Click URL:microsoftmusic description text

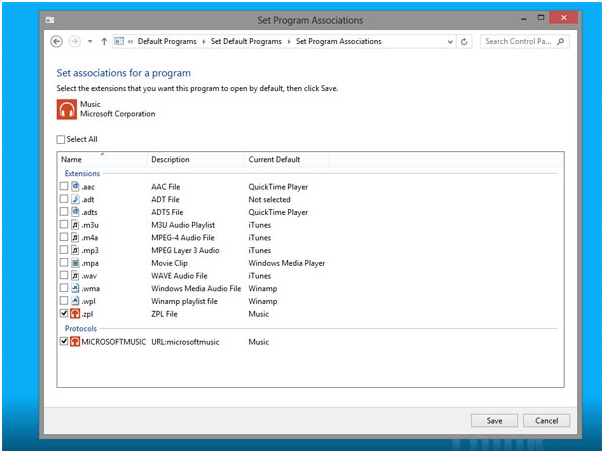[x=185, y=342]
